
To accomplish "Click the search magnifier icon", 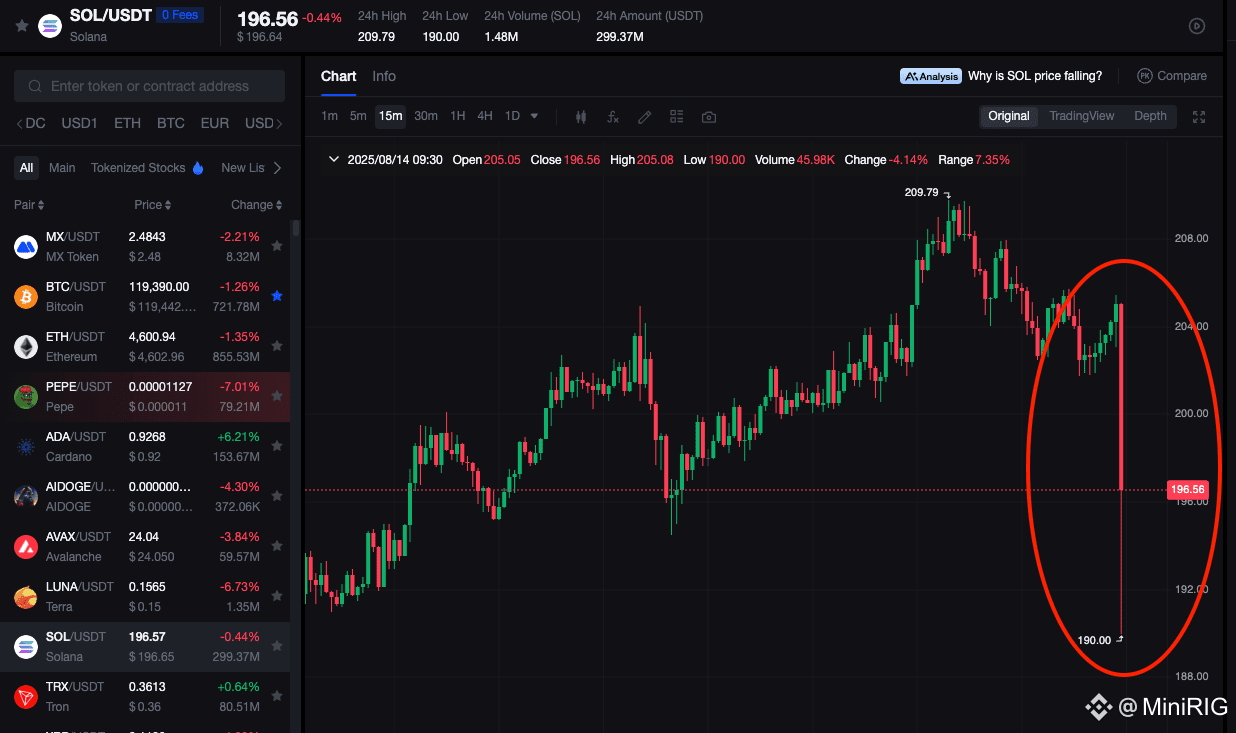I will coord(35,87).
